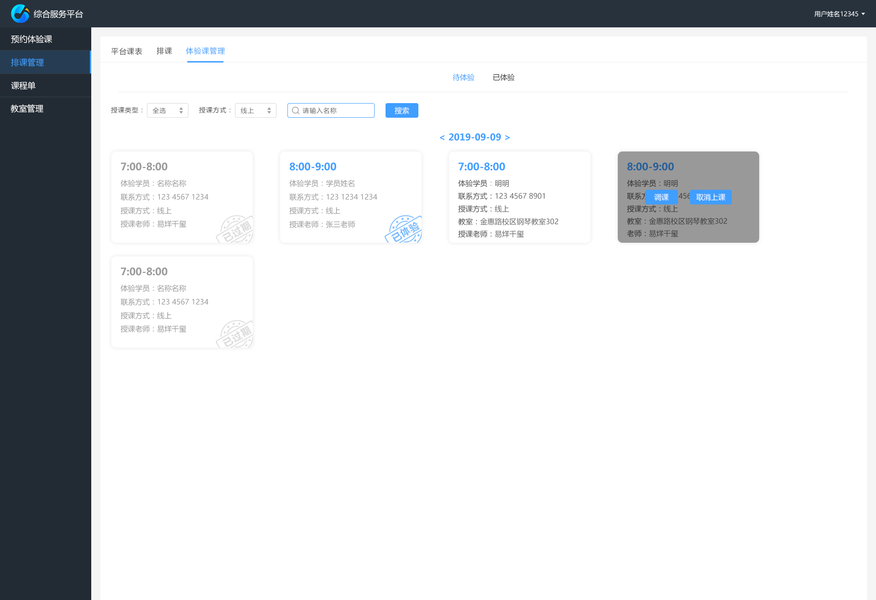Click the date 2019-09-09

[475, 137]
